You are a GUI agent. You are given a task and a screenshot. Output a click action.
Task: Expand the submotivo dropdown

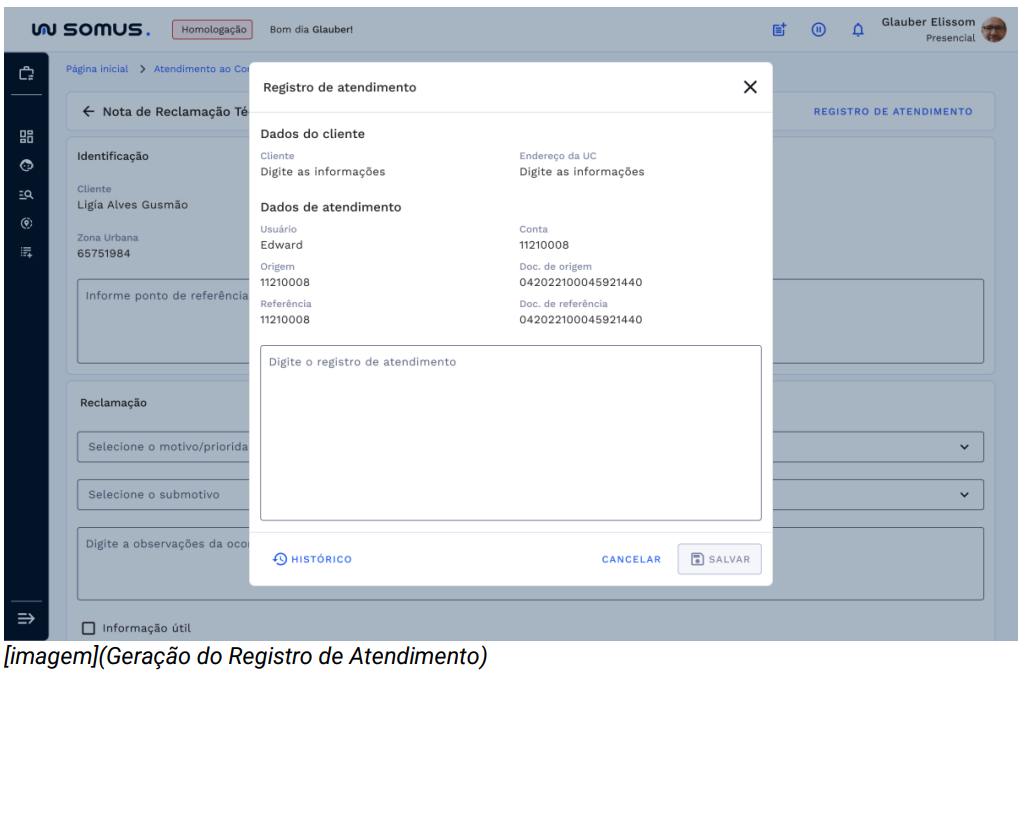[x=964, y=494]
